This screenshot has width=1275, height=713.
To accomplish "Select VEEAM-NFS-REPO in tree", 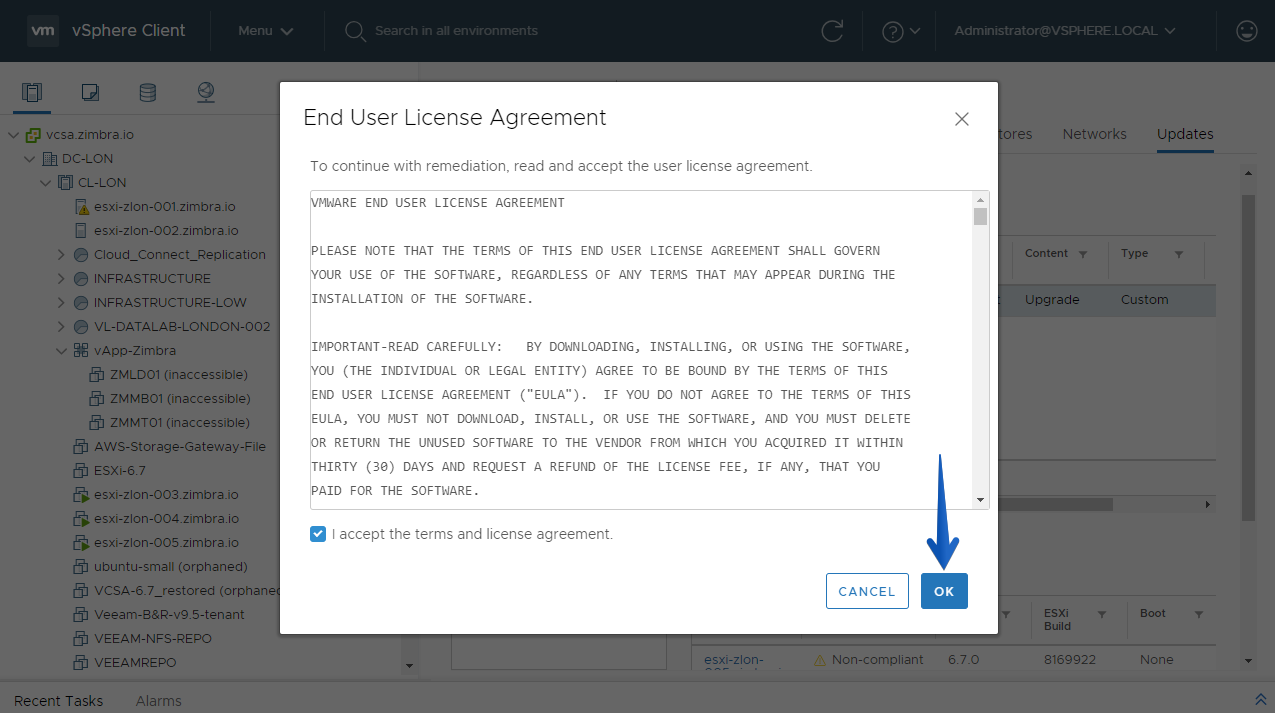I will (x=153, y=639).
